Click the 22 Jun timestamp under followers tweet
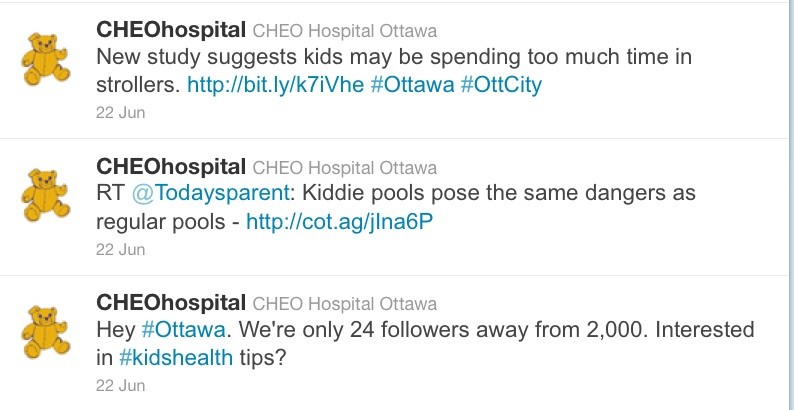 pos(120,385)
